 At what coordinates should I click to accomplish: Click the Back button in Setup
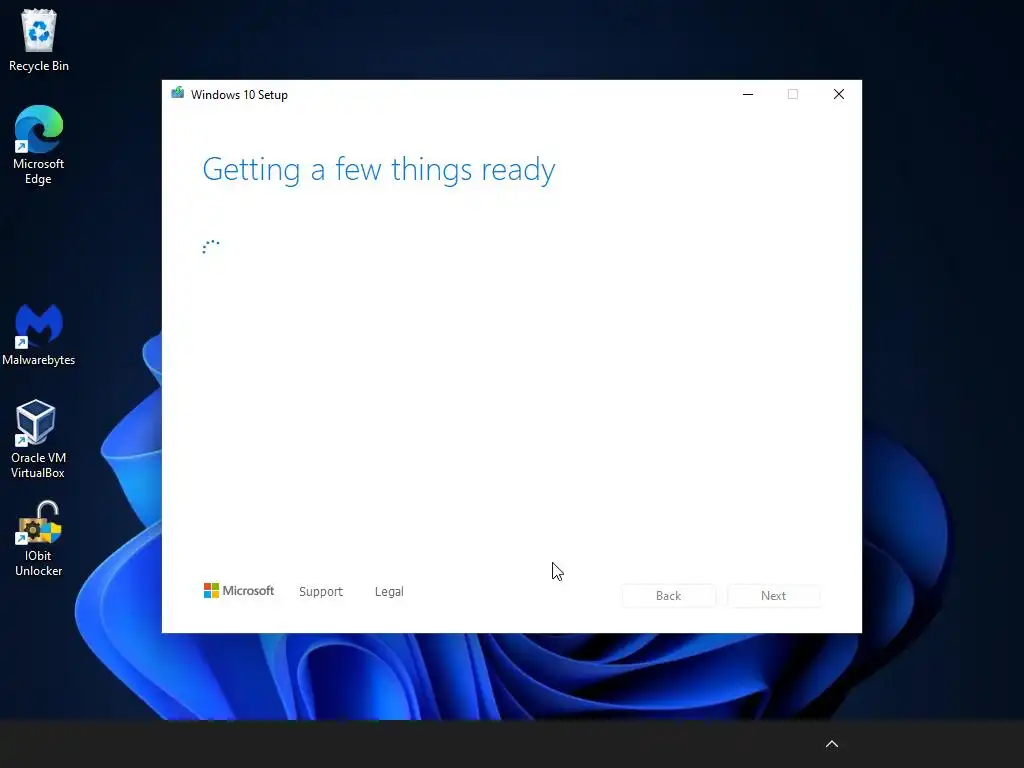(x=668, y=596)
